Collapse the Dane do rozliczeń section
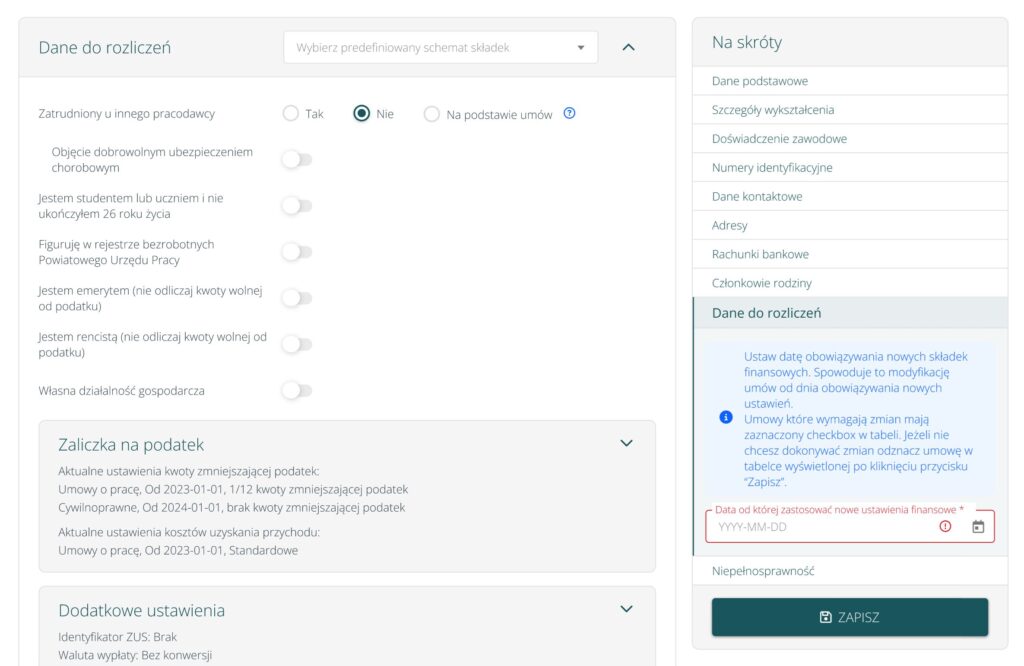1024x666 pixels. coord(628,47)
